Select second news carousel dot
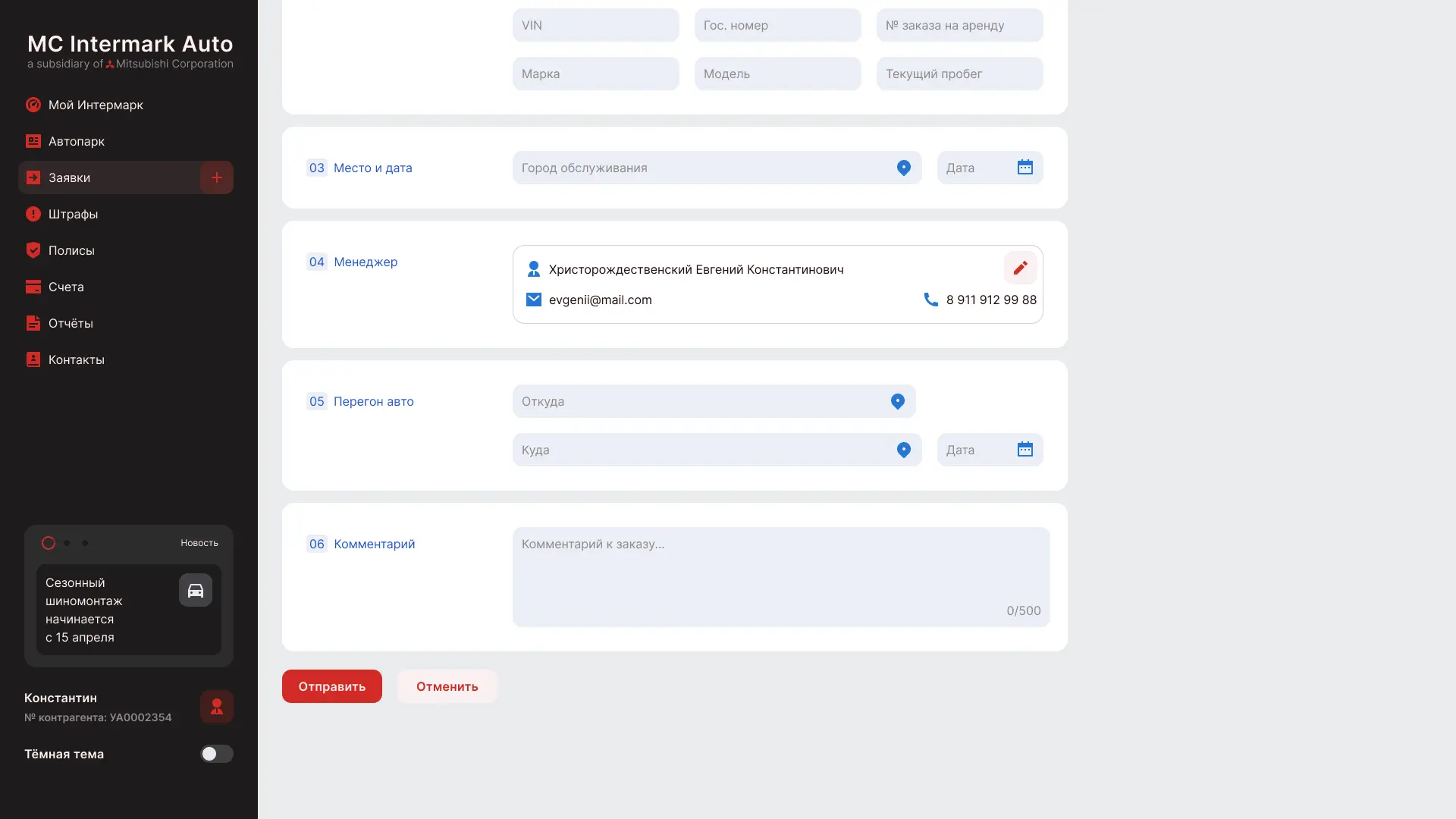 click(x=67, y=543)
